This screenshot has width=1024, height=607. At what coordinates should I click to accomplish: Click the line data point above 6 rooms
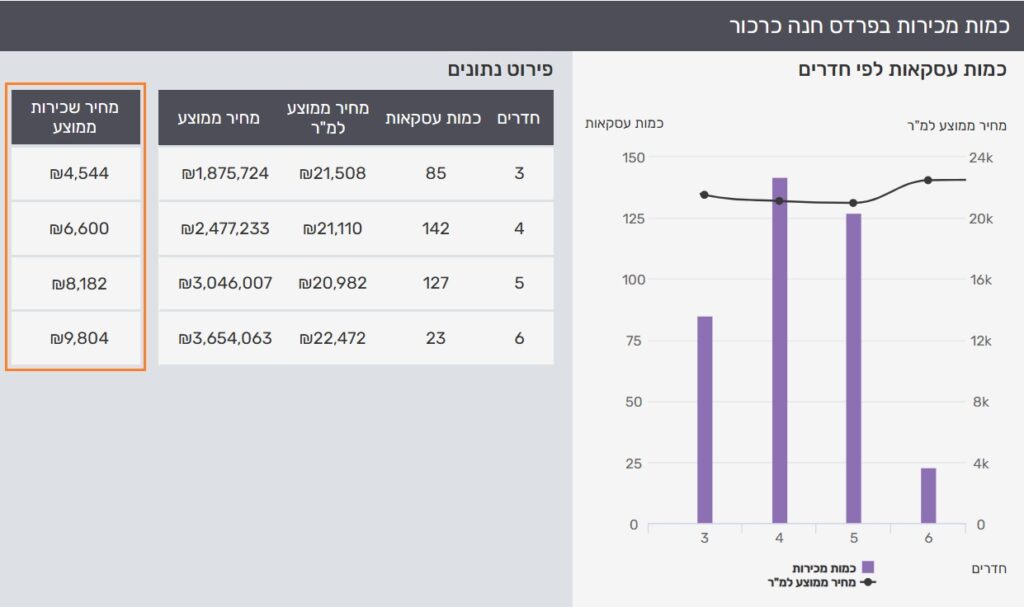pos(928,180)
